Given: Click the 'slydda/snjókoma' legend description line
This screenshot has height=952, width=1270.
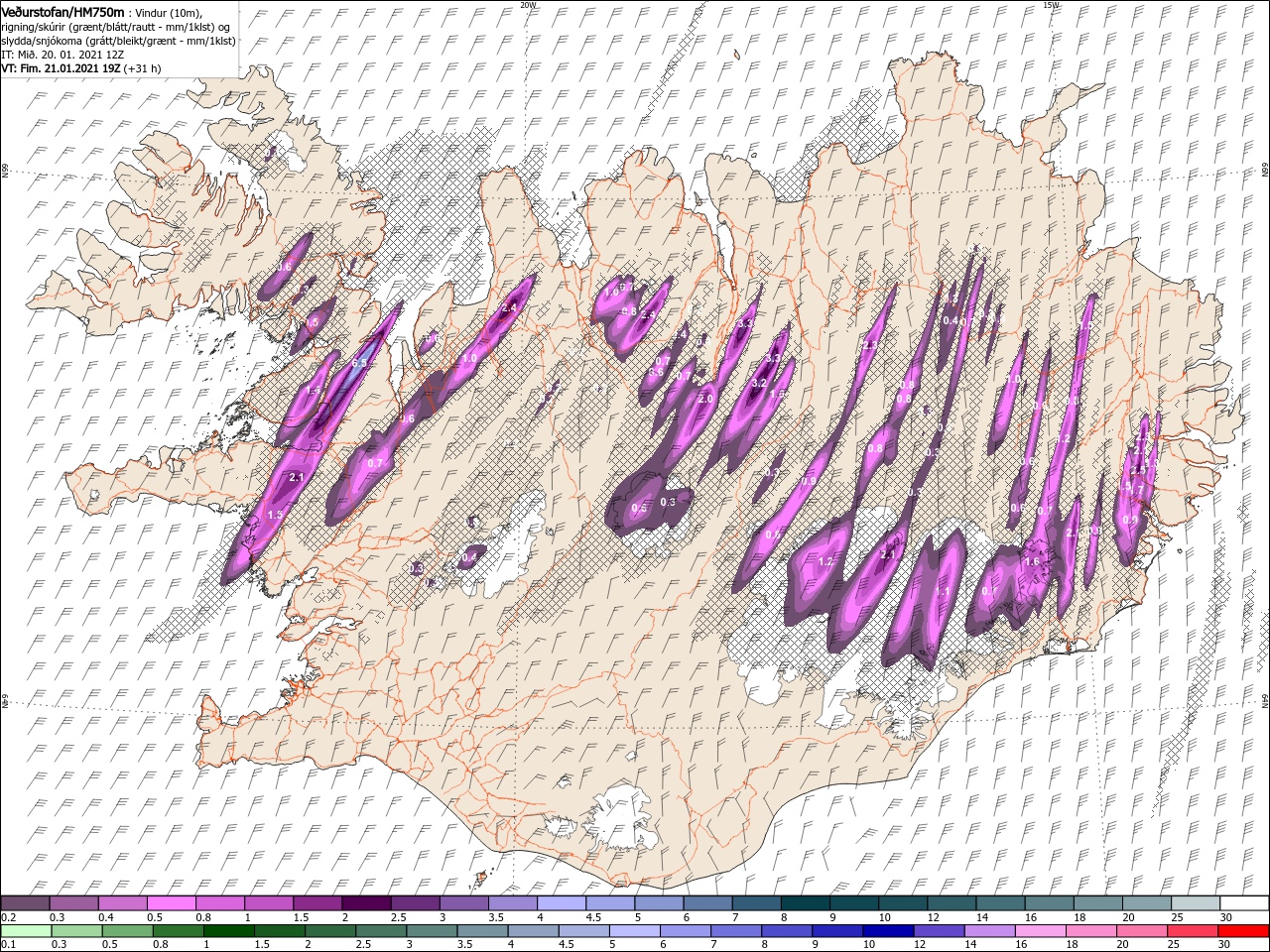Looking at the screenshot, I should (119, 41).
